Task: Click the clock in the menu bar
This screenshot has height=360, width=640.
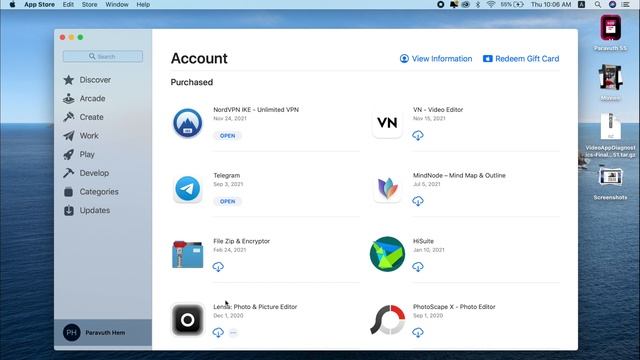Action: tap(551, 4)
